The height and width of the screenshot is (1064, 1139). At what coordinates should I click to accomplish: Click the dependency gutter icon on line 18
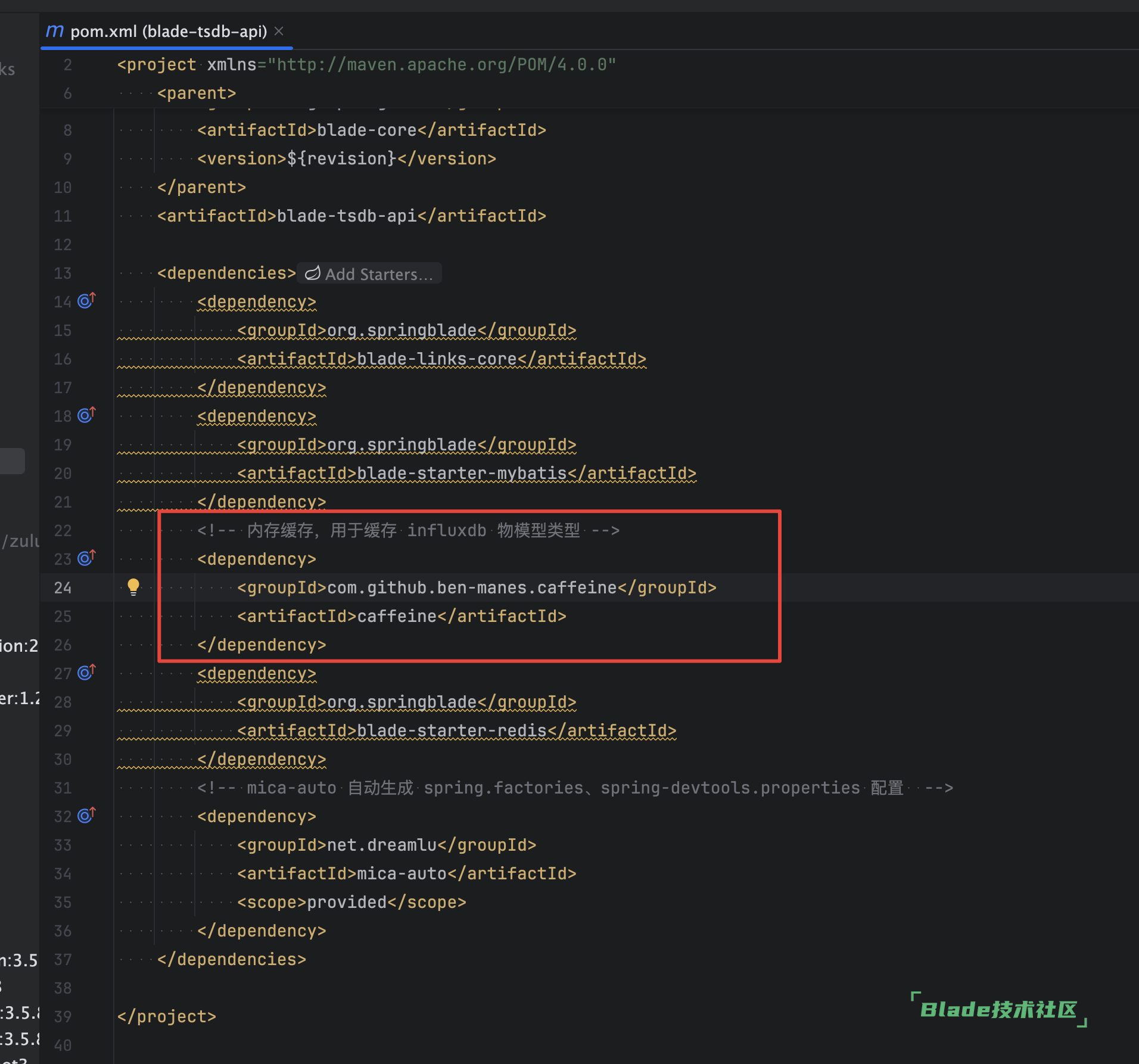coord(87,415)
